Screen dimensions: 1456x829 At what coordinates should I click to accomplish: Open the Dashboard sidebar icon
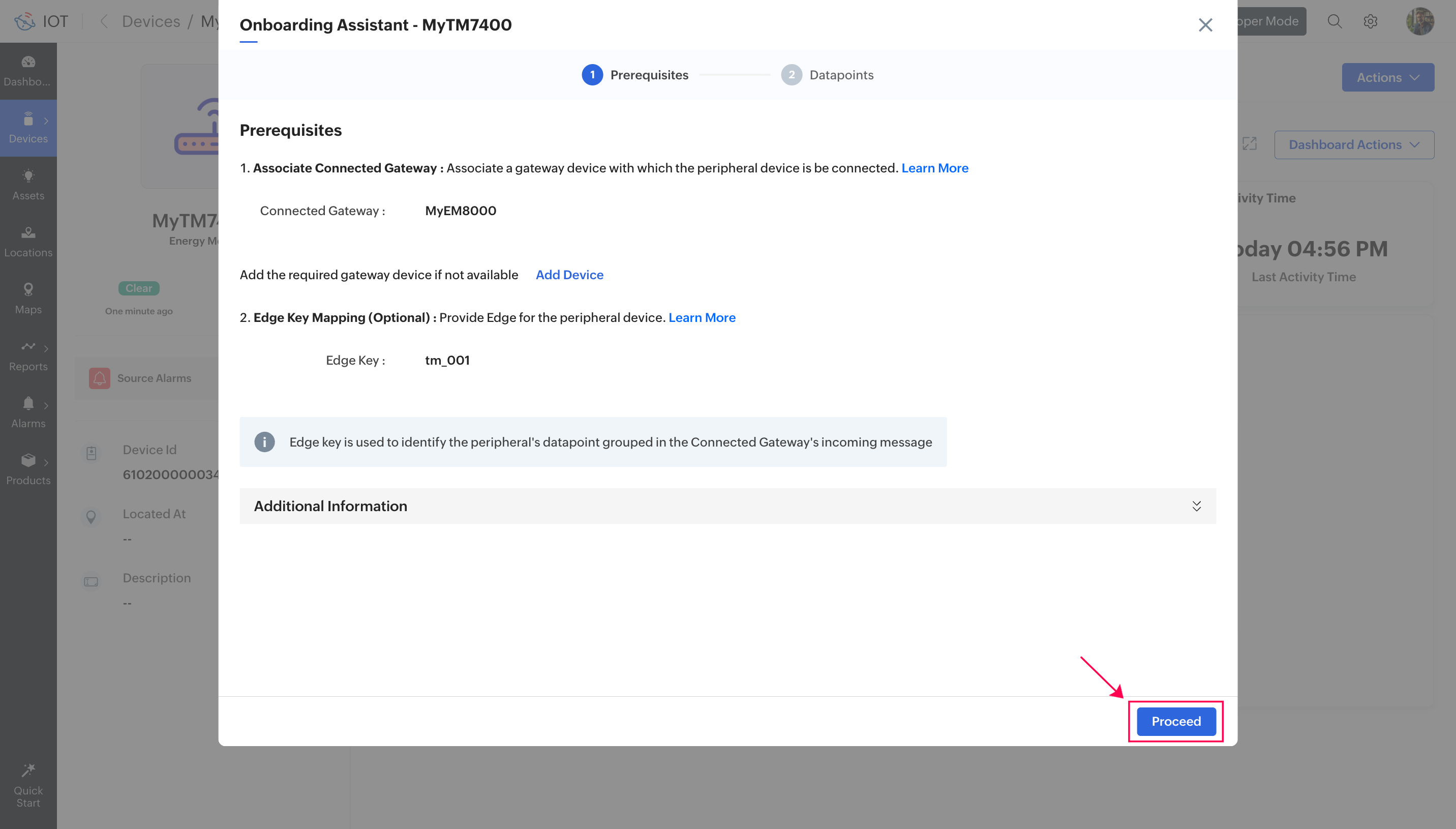pyautogui.click(x=28, y=63)
